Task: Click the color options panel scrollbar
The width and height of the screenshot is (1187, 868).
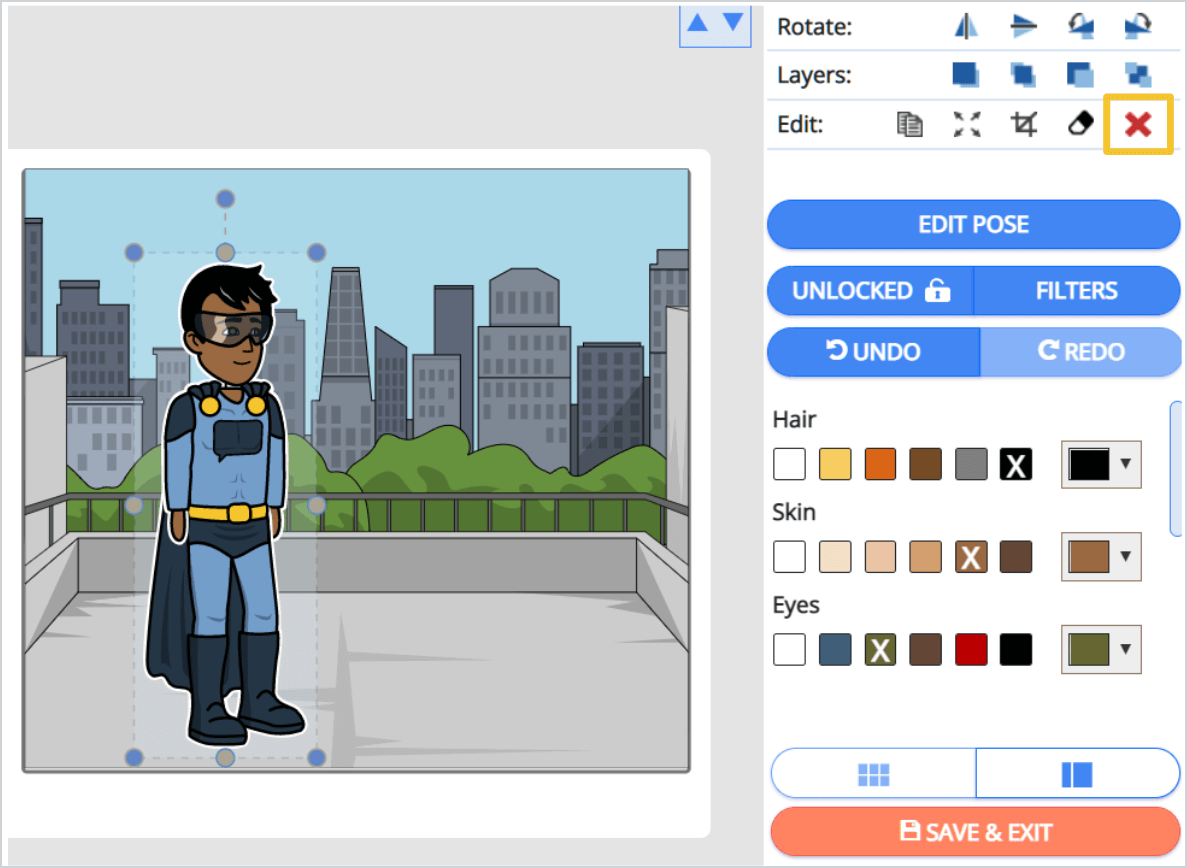Action: click(x=1176, y=469)
